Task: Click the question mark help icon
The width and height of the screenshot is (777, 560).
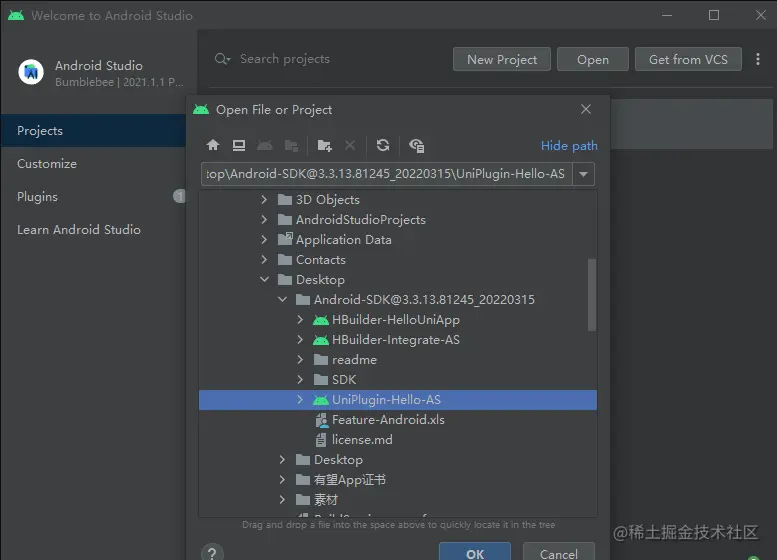Action: pos(212,553)
